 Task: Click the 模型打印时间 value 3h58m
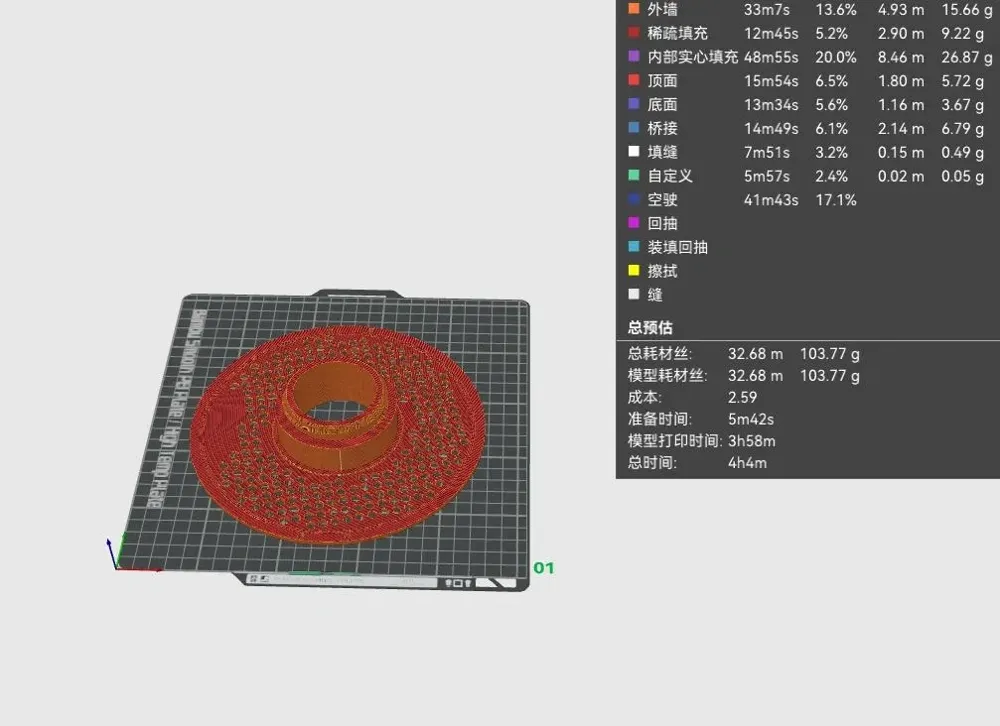752,441
